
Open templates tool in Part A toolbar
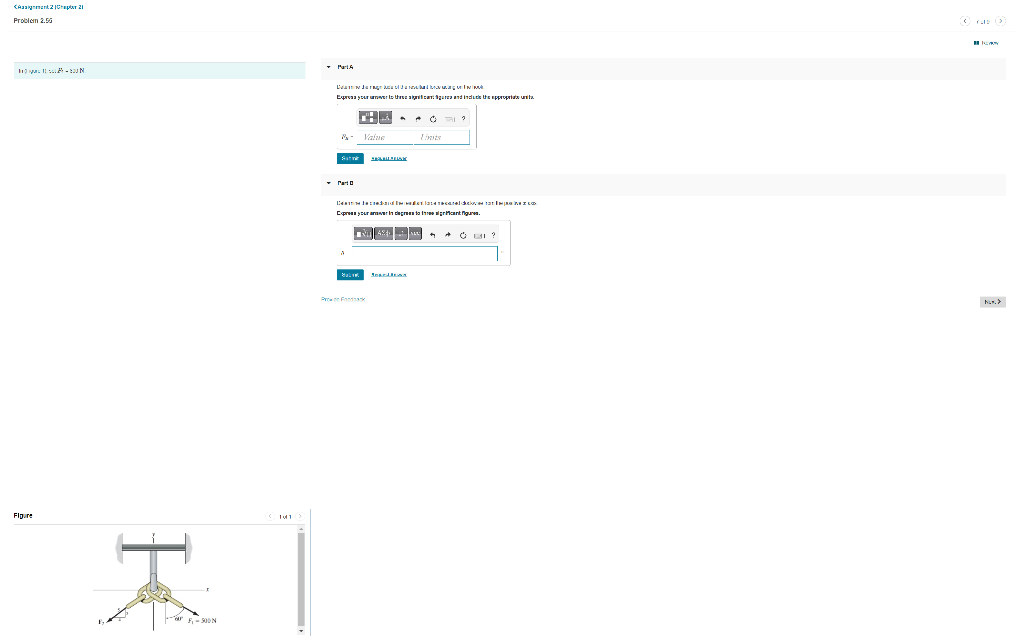click(368, 118)
